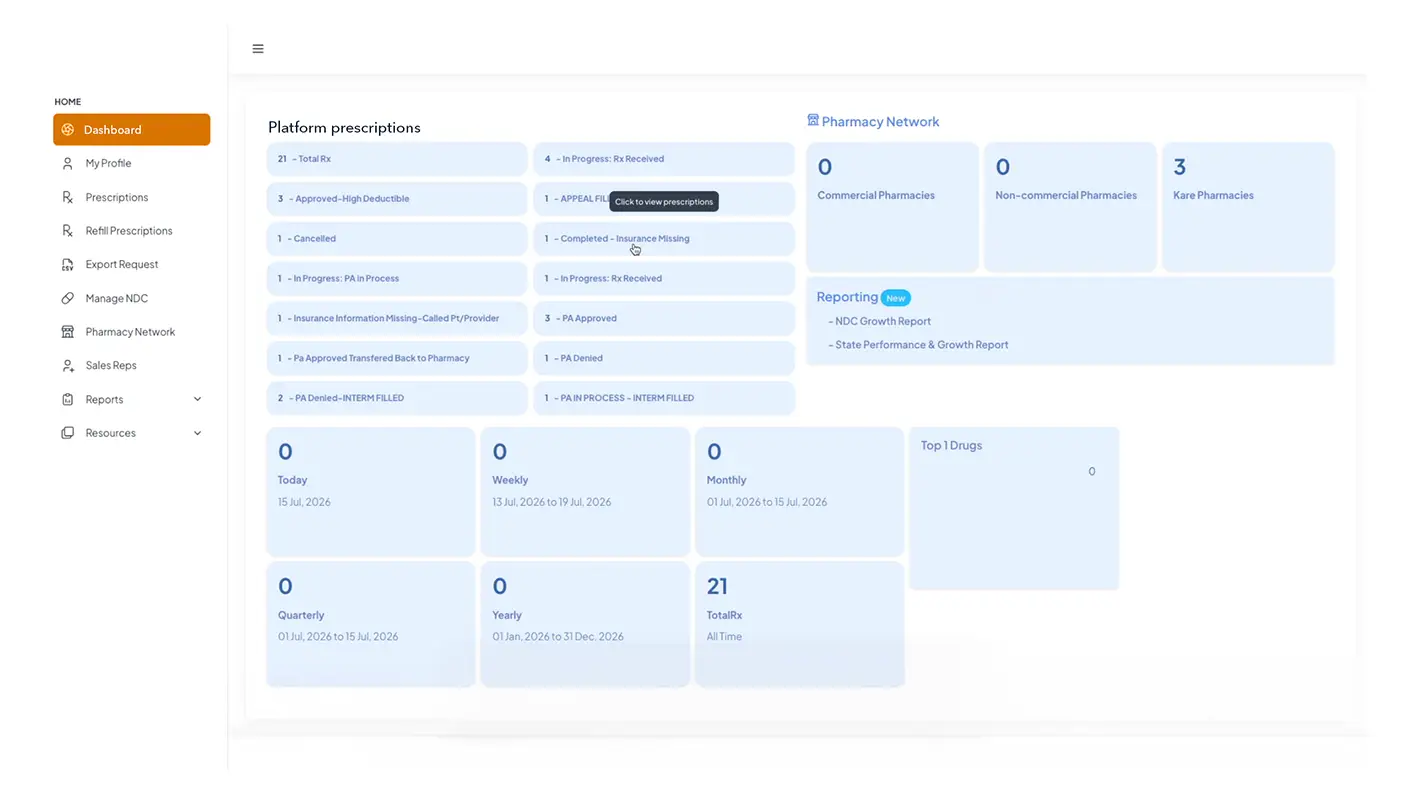Screen dimensions: 1412x795
Task: Open Insurance Information Missing-Called Pt/Provider tile
Action: pos(397,318)
